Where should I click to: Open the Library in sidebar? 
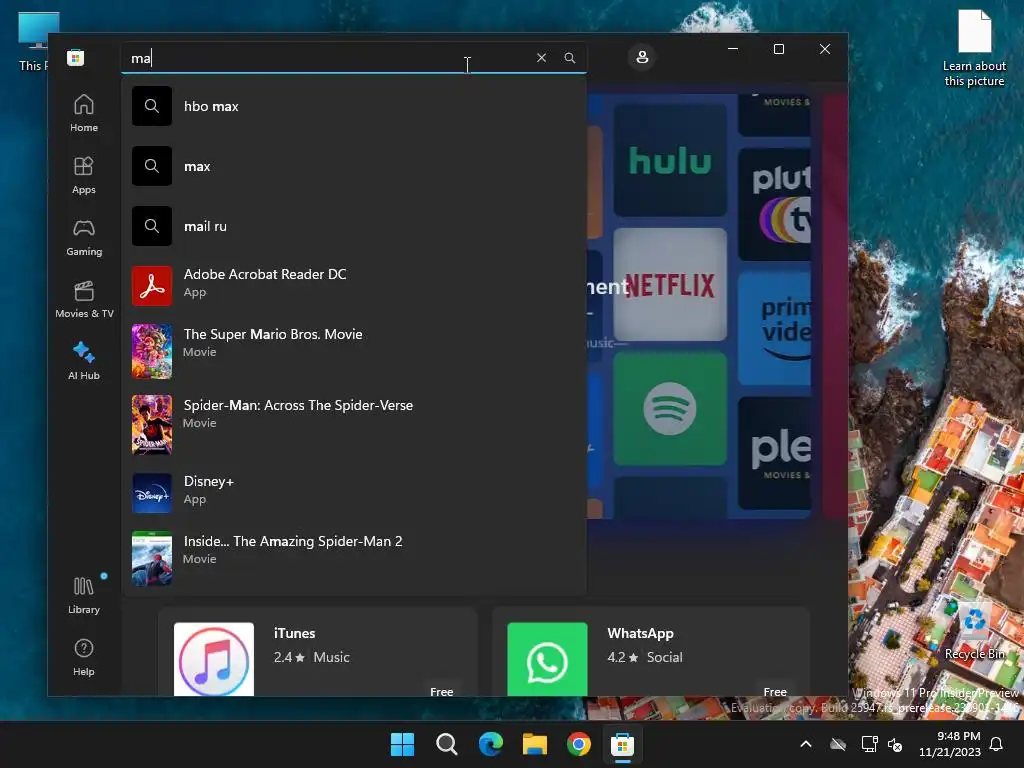point(84,595)
